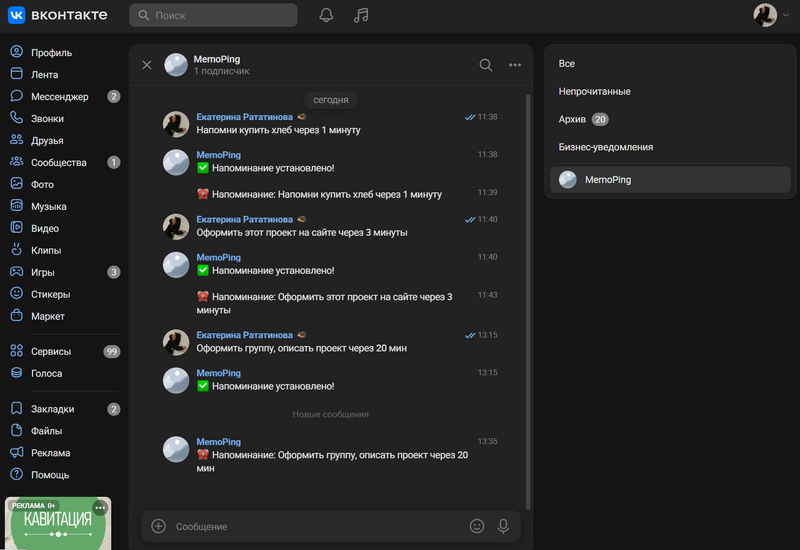Click the Поиск search box
This screenshot has height=550, width=800.
click(x=214, y=15)
